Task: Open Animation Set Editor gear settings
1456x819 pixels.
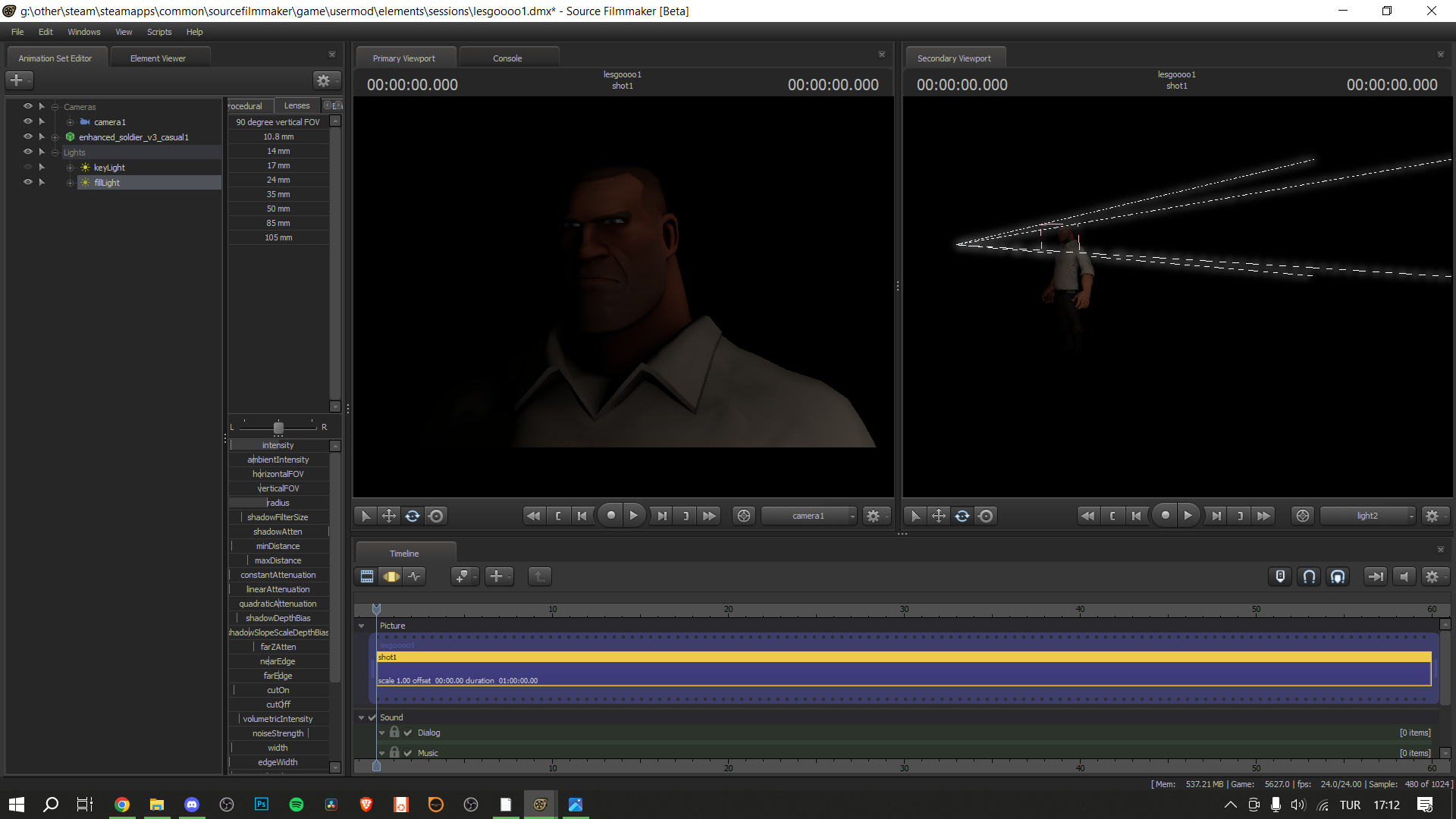Action: pyautogui.click(x=326, y=80)
